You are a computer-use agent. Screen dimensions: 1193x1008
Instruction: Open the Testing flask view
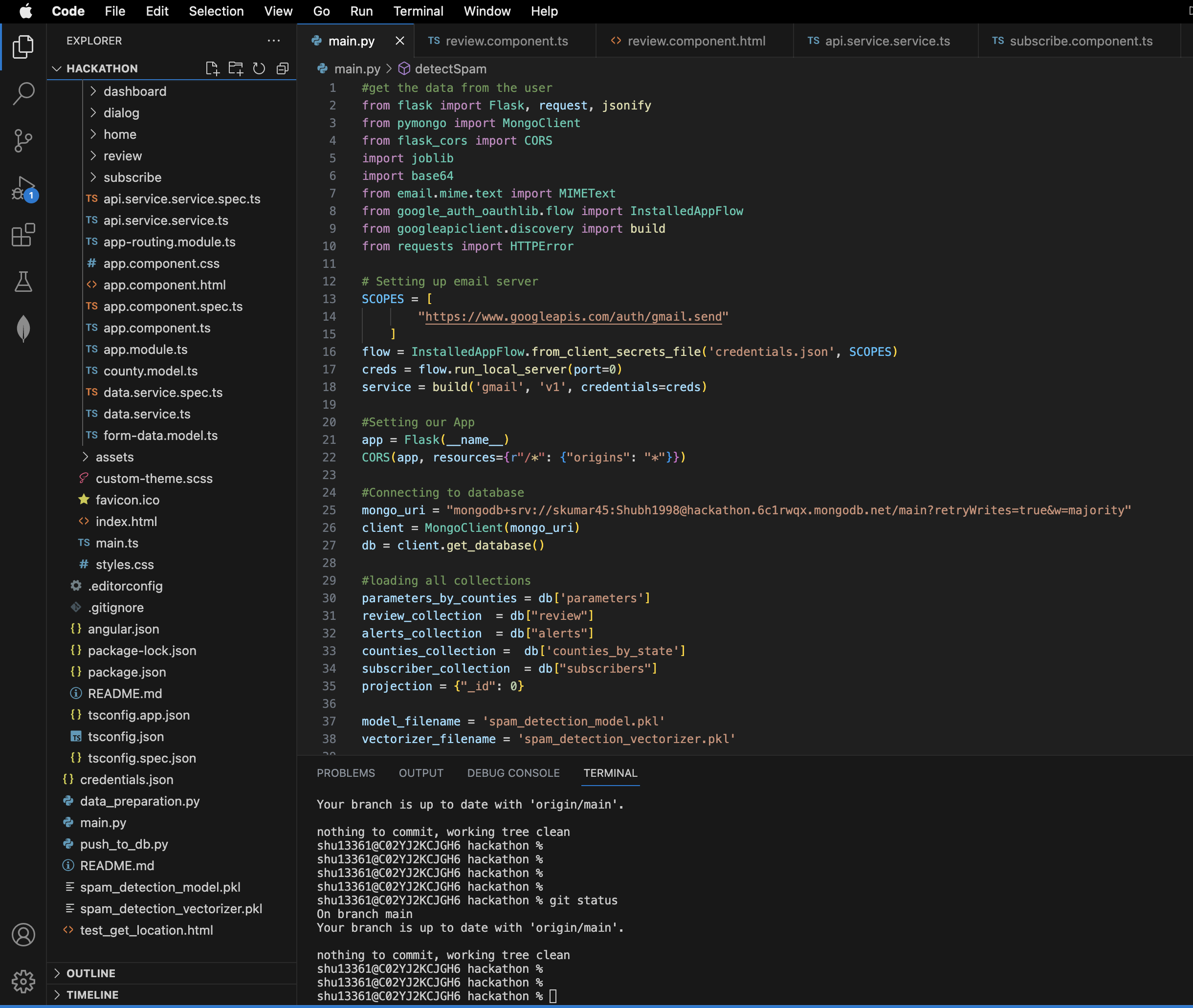click(23, 282)
